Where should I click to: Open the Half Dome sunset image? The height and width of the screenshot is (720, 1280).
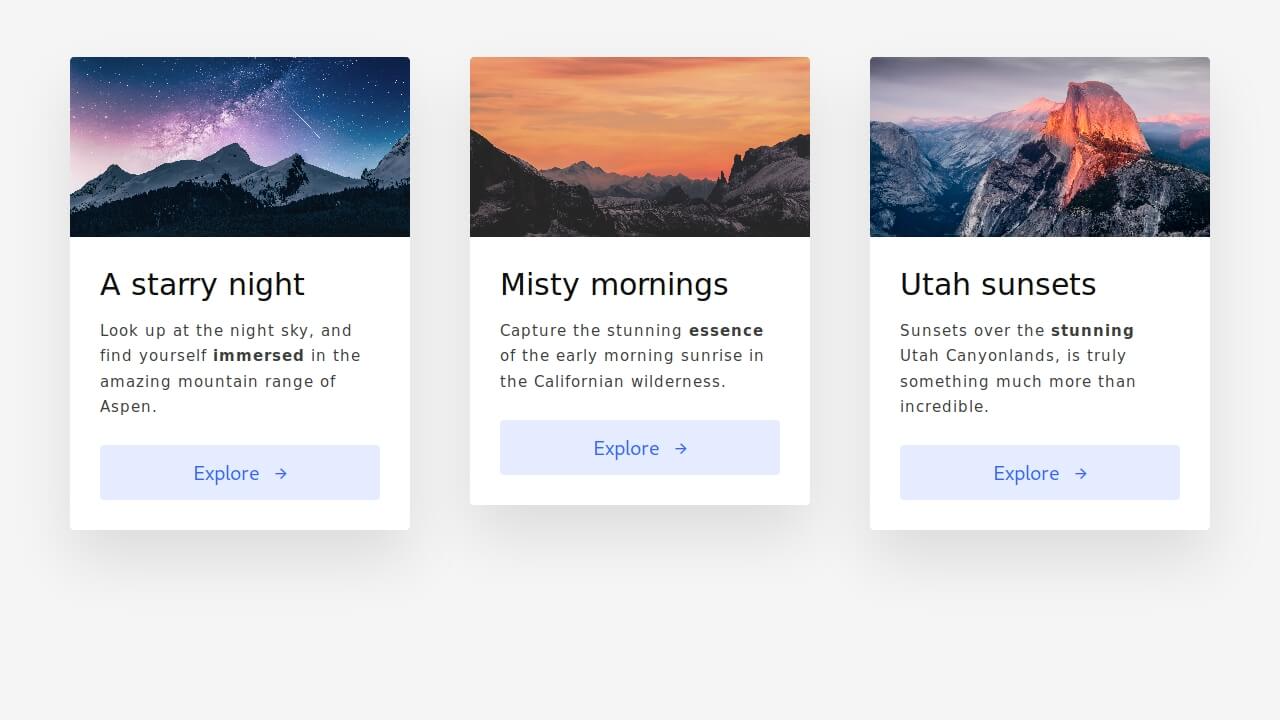pyautogui.click(x=1040, y=147)
